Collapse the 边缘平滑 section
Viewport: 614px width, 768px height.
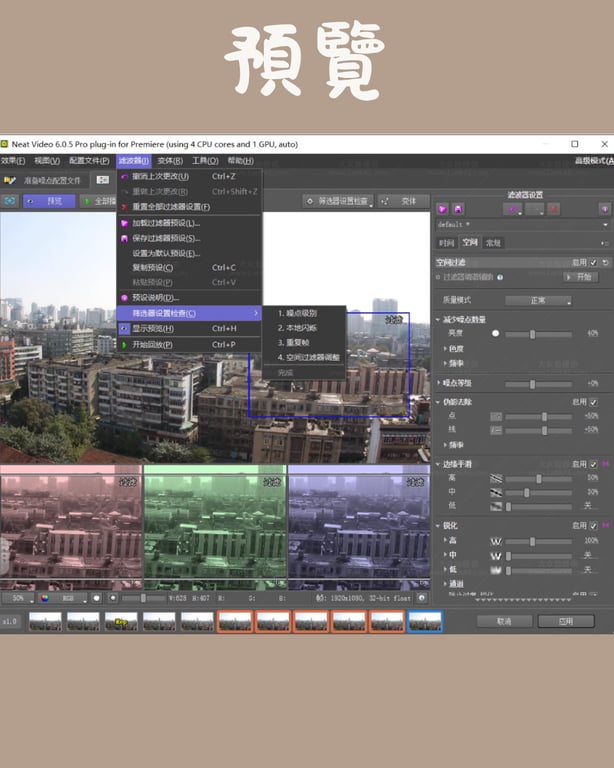click(x=438, y=464)
